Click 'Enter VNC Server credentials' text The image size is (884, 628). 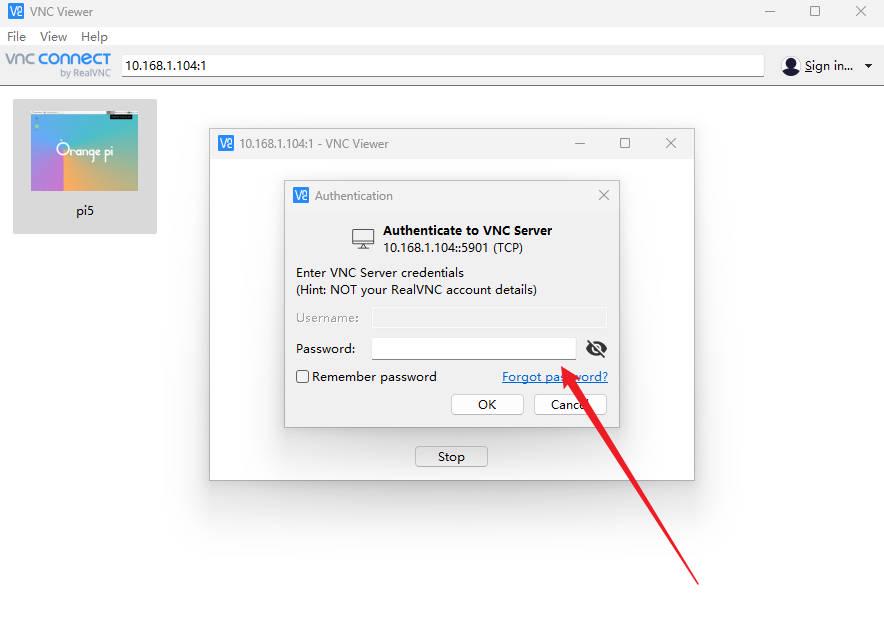coord(380,272)
